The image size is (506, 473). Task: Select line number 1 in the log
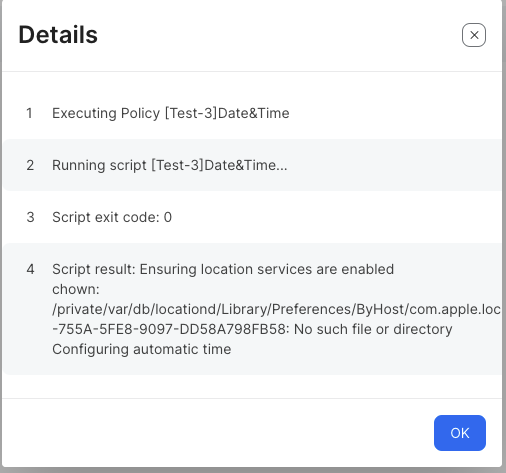pyautogui.click(x=29, y=113)
